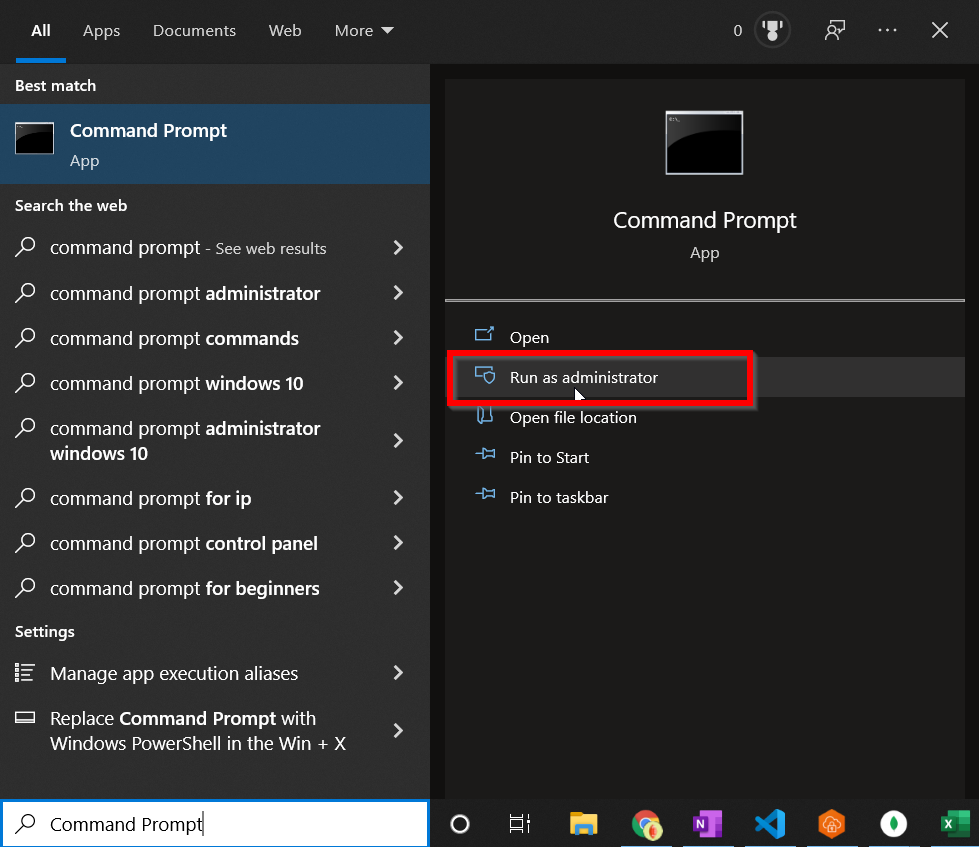Launch Excel from the taskbar
The height and width of the screenshot is (847, 979).
[956, 824]
